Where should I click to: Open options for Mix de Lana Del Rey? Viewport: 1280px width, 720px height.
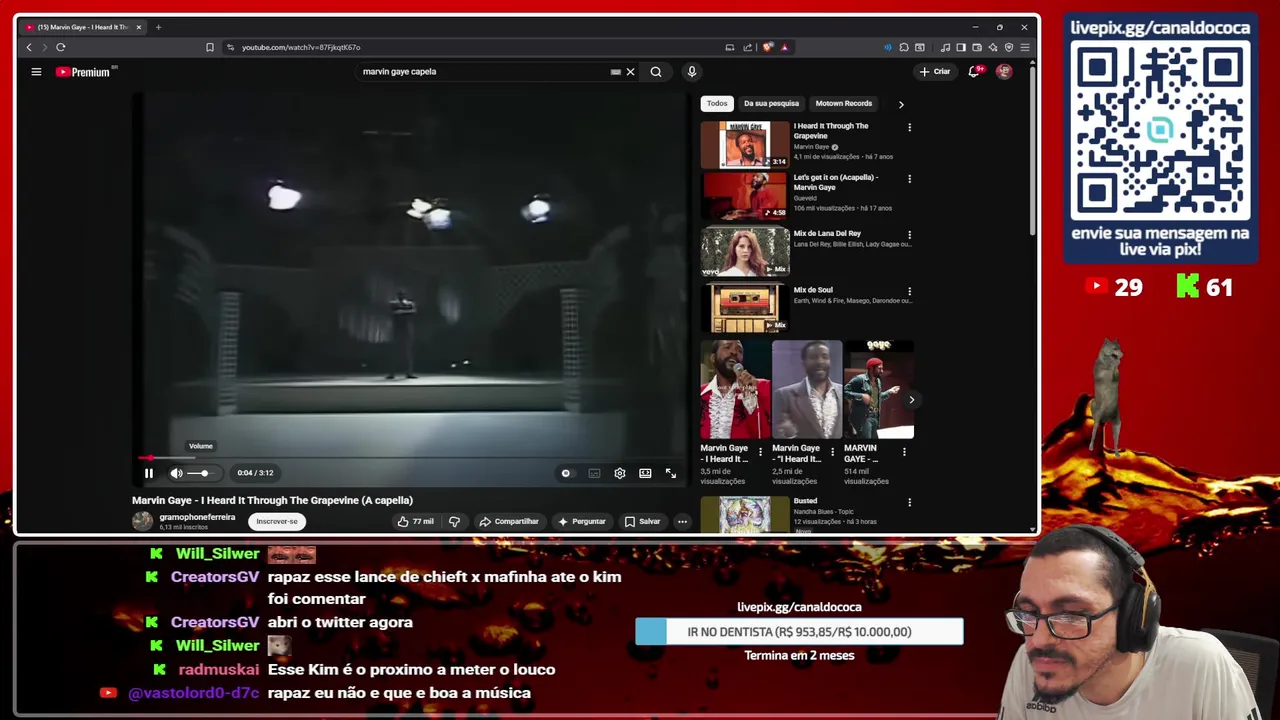point(909,235)
